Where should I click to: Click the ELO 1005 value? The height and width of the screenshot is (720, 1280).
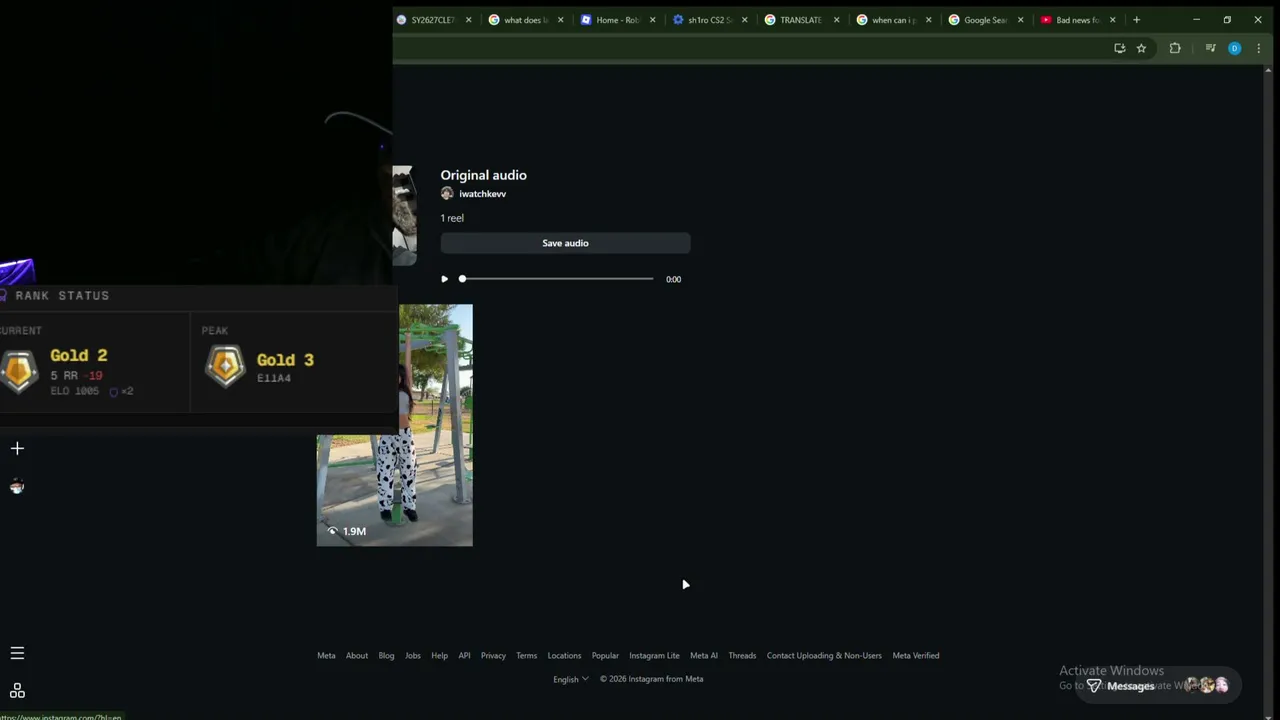75,391
